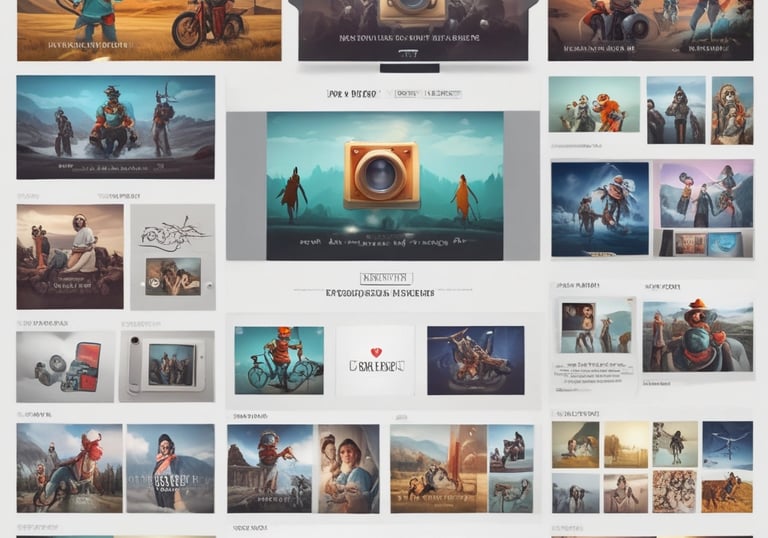Click the small caption under the orange-hat warrior image
768x538 pixels.
(x=657, y=384)
